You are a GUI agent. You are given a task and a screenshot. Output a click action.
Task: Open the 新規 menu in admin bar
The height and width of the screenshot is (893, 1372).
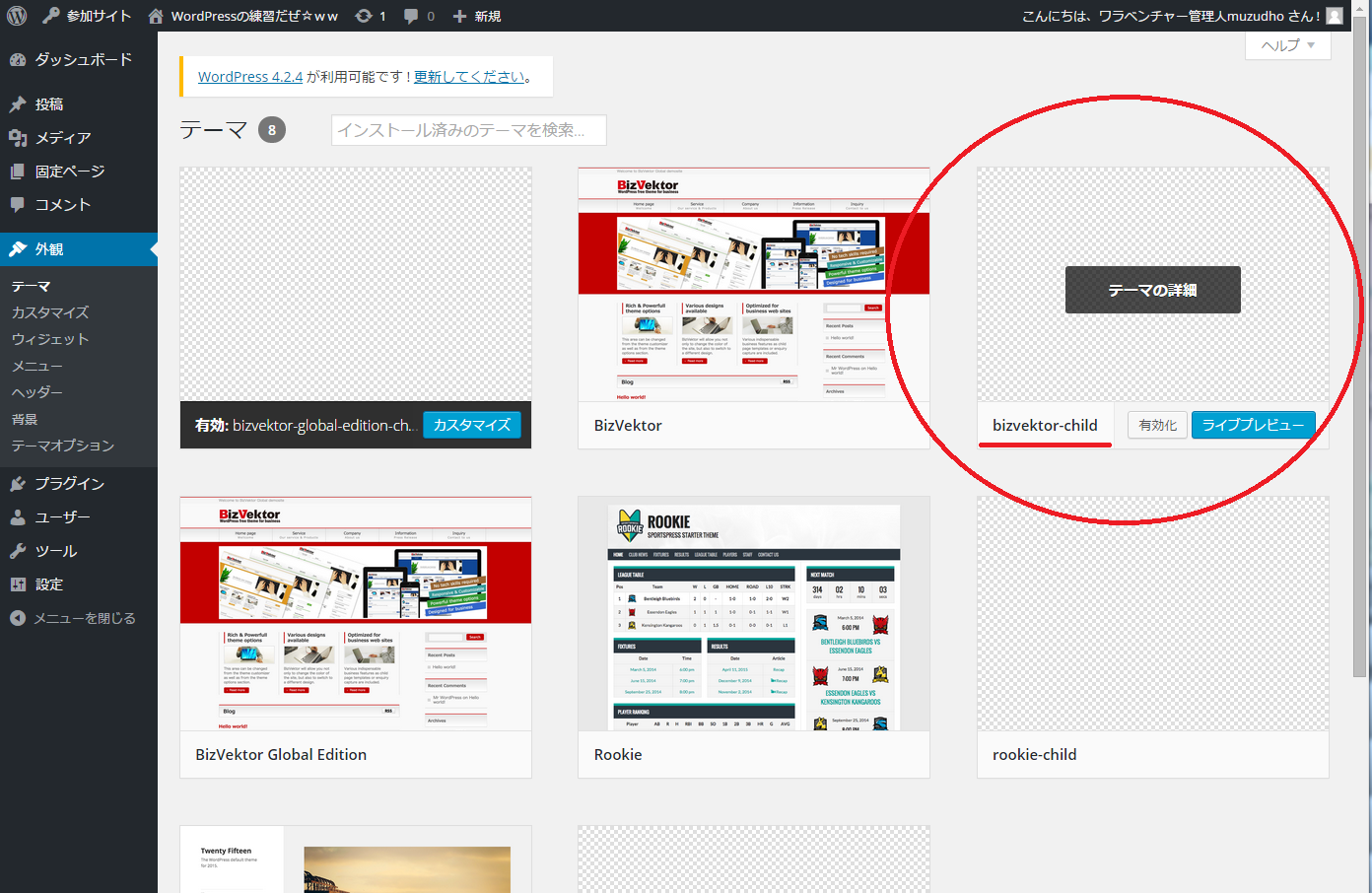coord(477,16)
